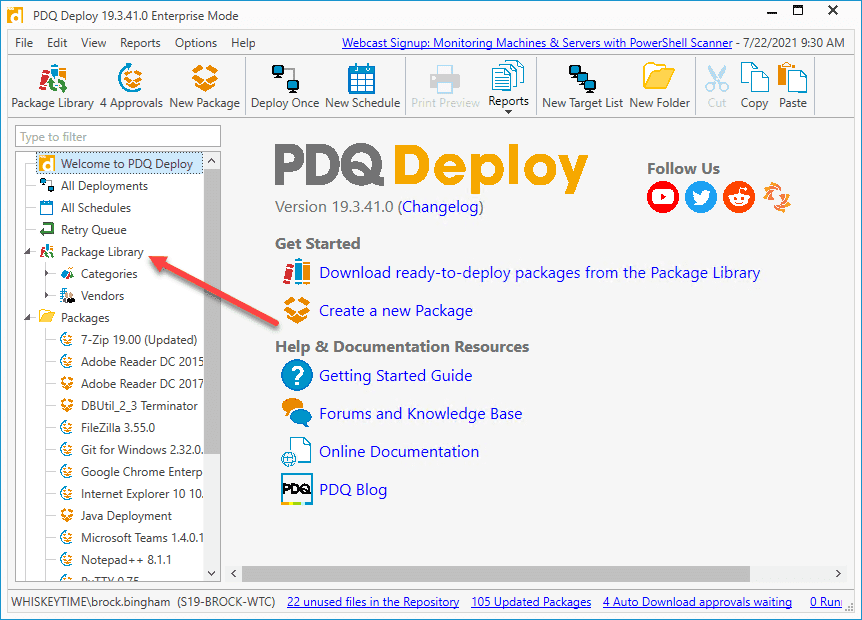This screenshot has width=862, height=620.
Task: Click Download ready-to-deploy packages link
Action: tap(539, 273)
